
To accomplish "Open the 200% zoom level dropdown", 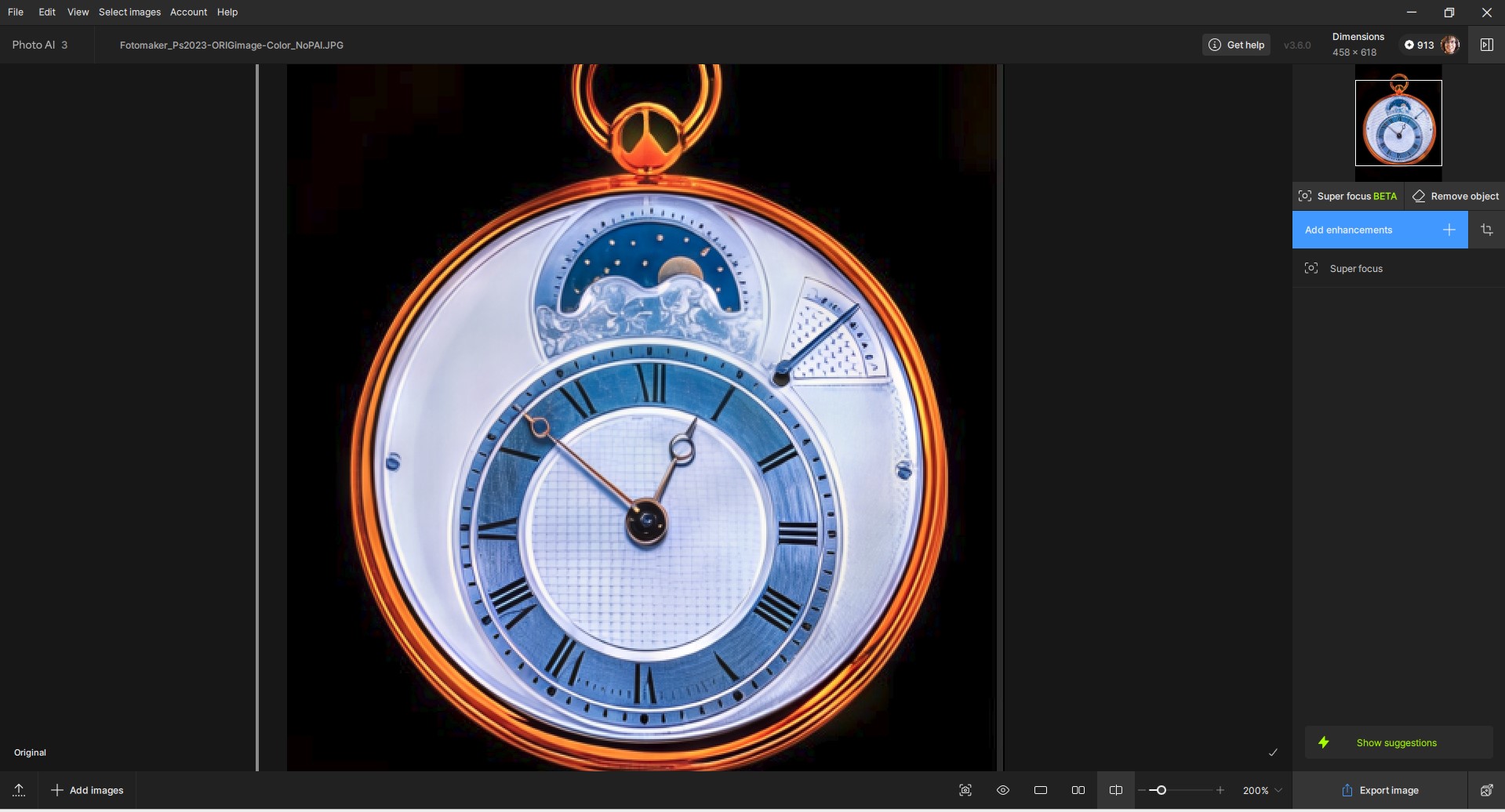I will click(x=1262, y=790).
